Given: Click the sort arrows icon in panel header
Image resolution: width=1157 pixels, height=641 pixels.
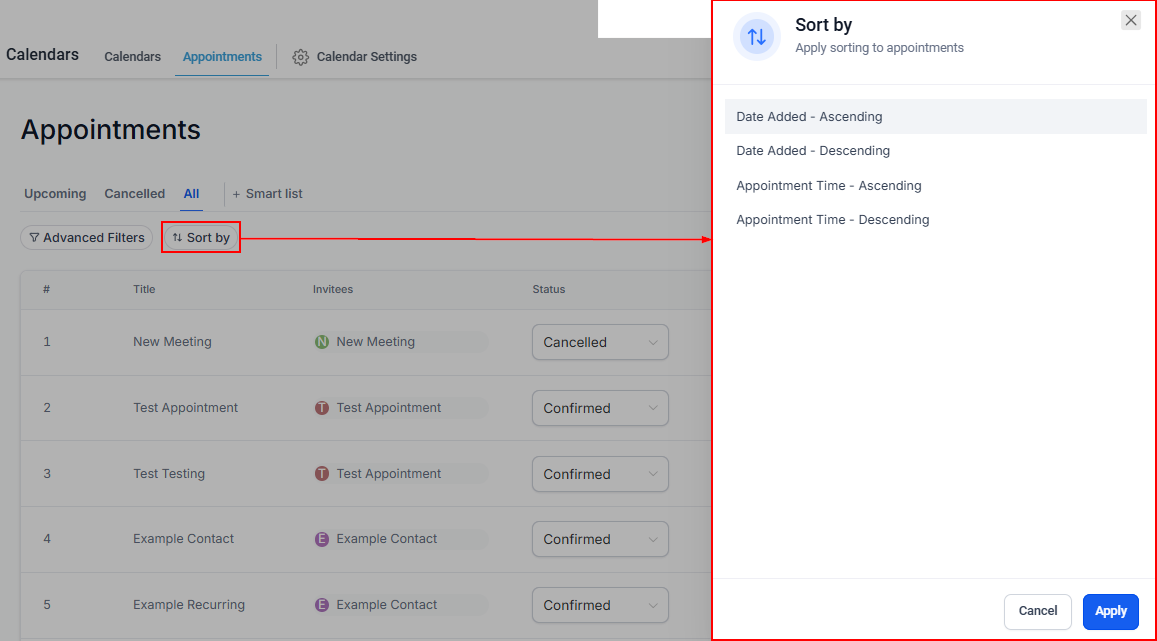Looking at the screenshot, I should point(757,37).
